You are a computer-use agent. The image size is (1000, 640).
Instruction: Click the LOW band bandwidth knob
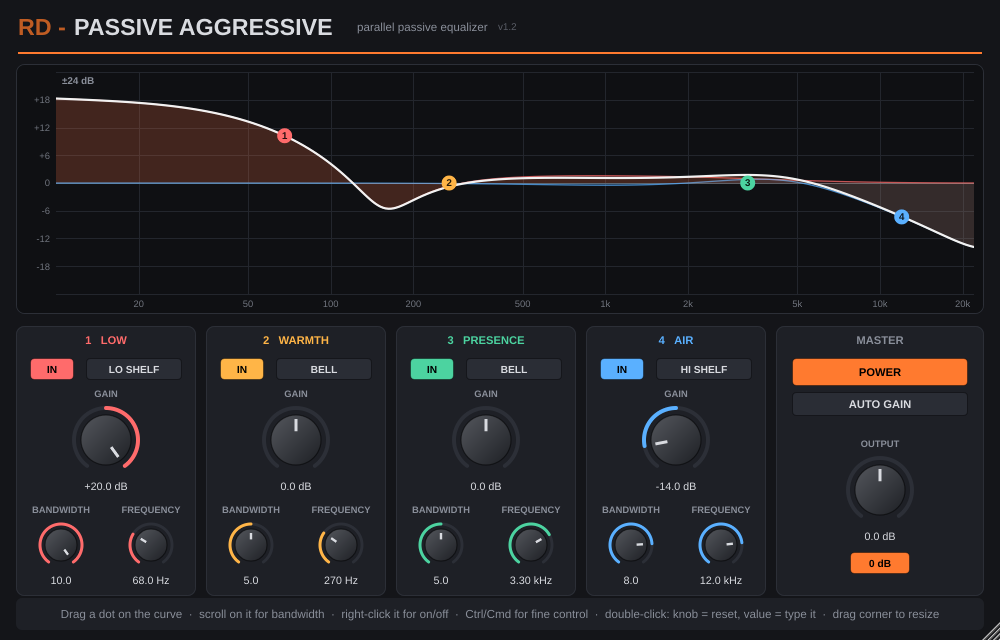(x=61, y=545)
